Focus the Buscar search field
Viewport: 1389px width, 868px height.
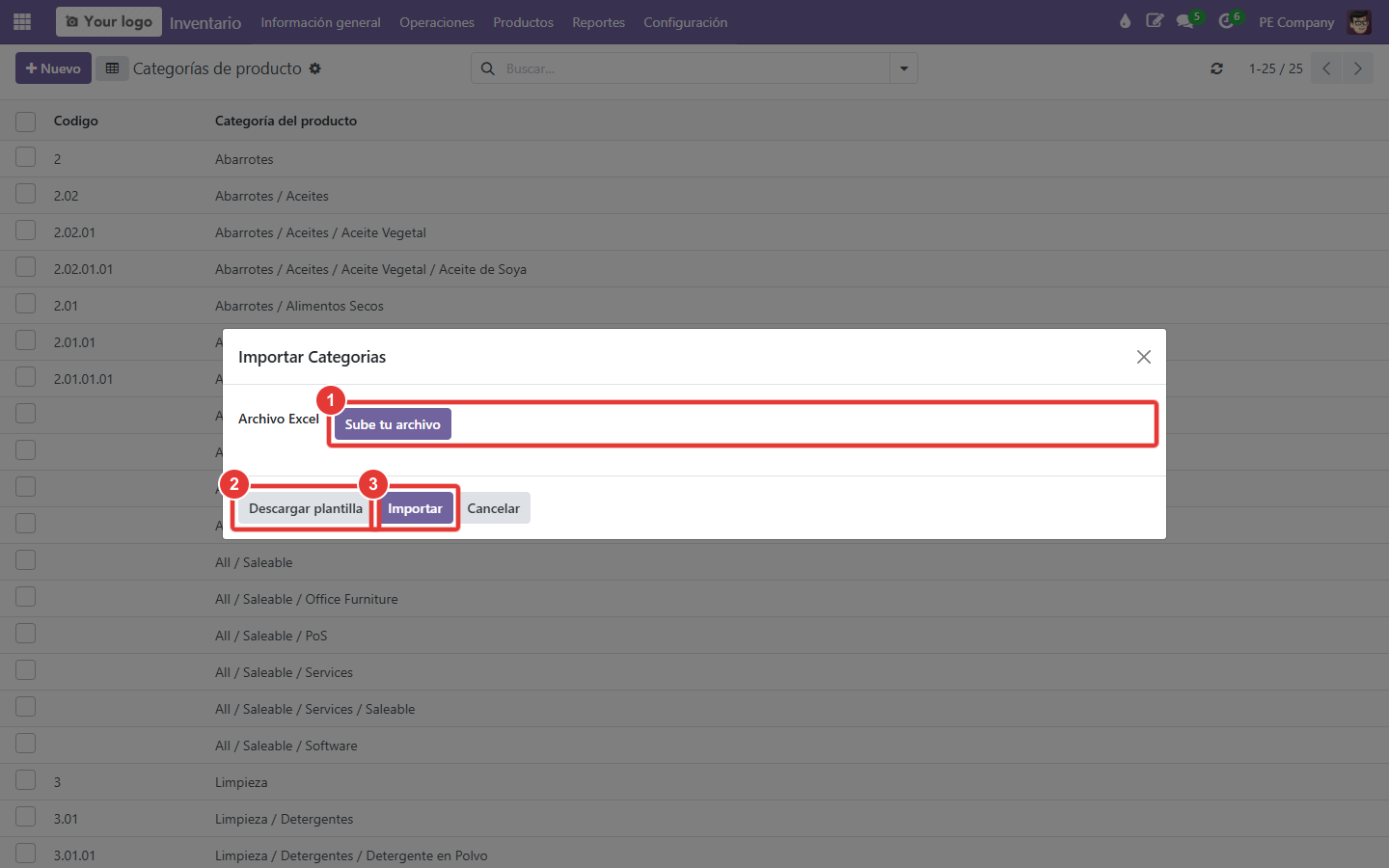[x=694, y=68]
